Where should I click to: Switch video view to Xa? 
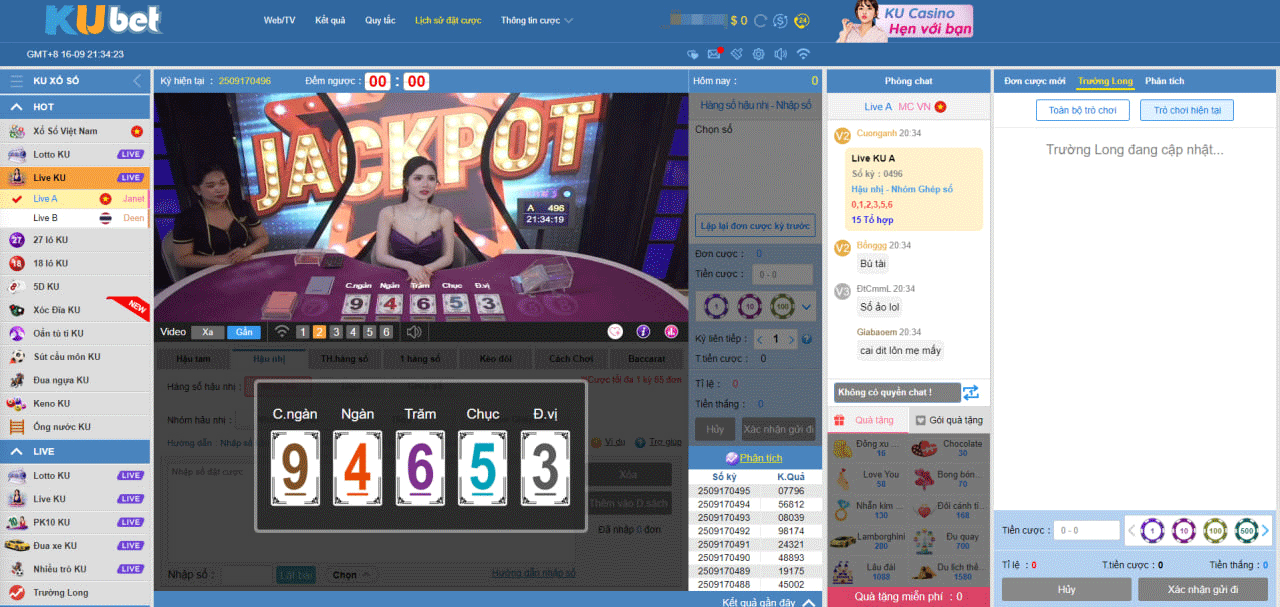point(207,332)
